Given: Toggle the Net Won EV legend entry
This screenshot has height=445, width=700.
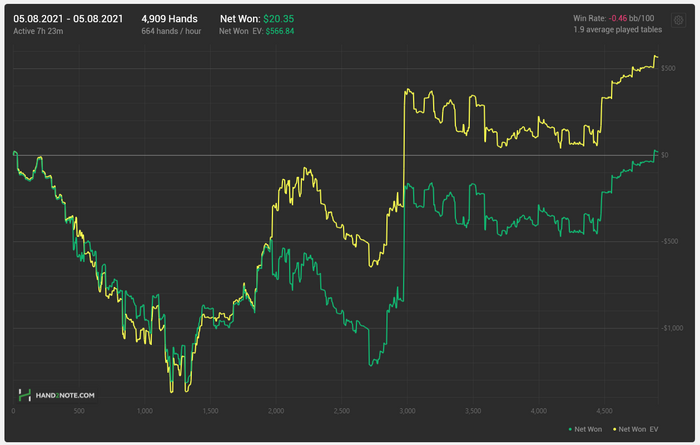Looking at the screenshot, I should tap(635, 429).
